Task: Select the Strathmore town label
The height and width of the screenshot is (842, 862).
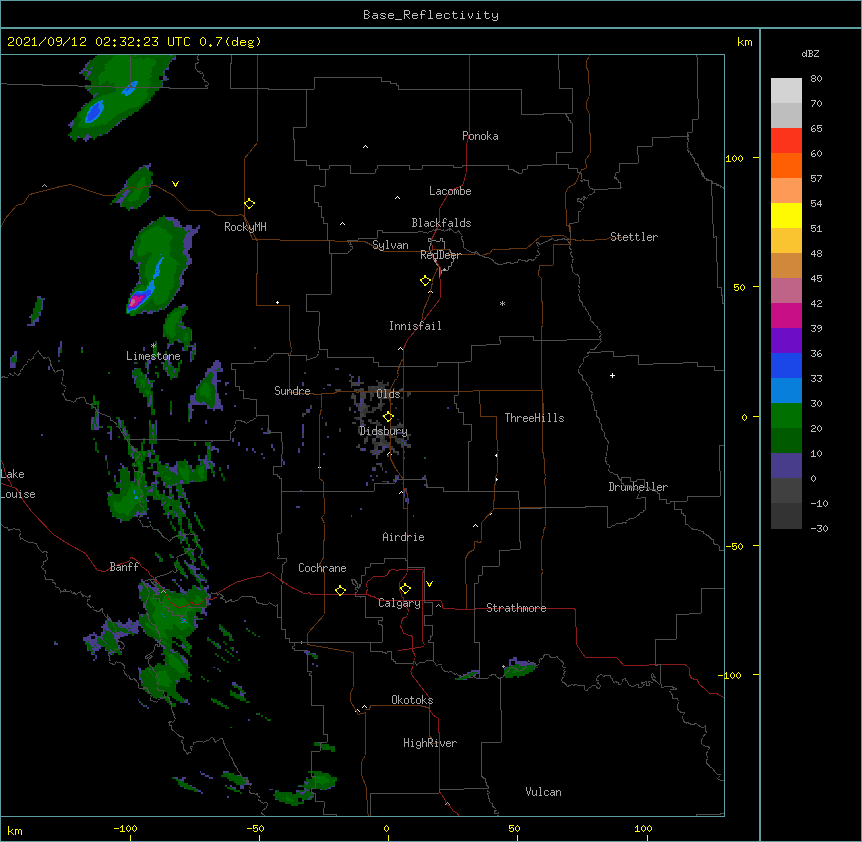Action: pos(516,608)
